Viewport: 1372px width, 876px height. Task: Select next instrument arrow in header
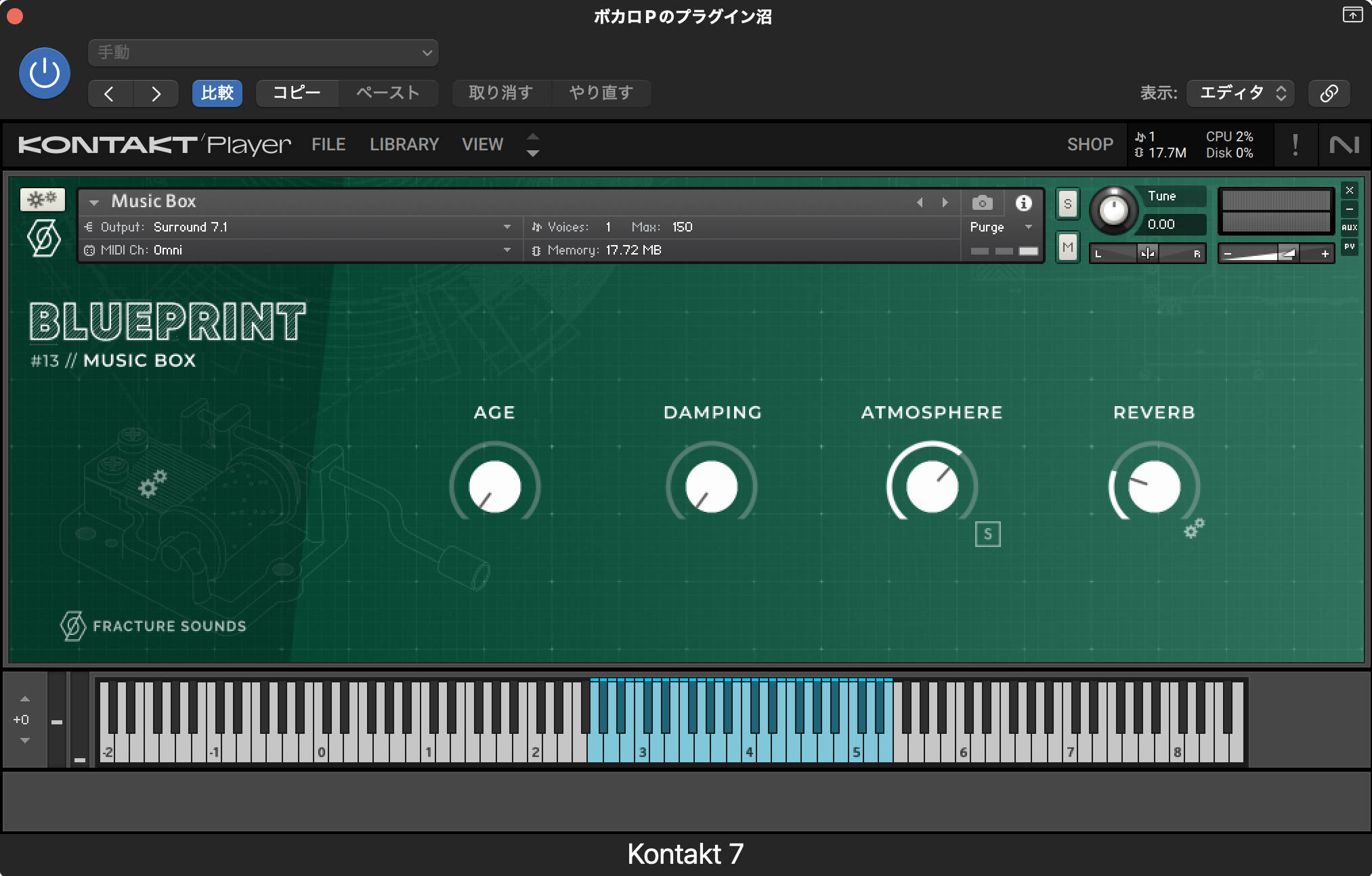pos(945,202)
